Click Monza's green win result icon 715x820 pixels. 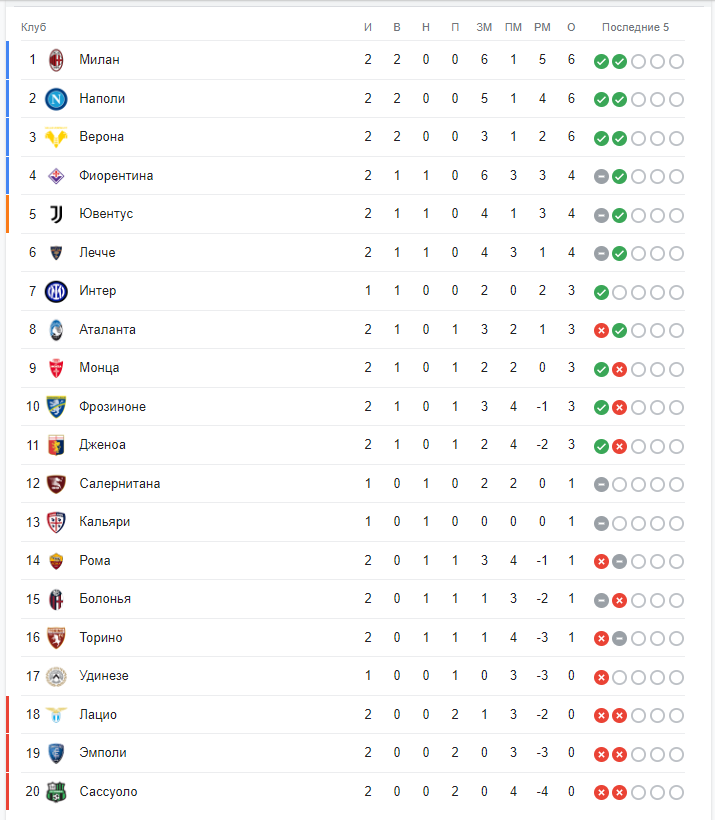point(601,369)
